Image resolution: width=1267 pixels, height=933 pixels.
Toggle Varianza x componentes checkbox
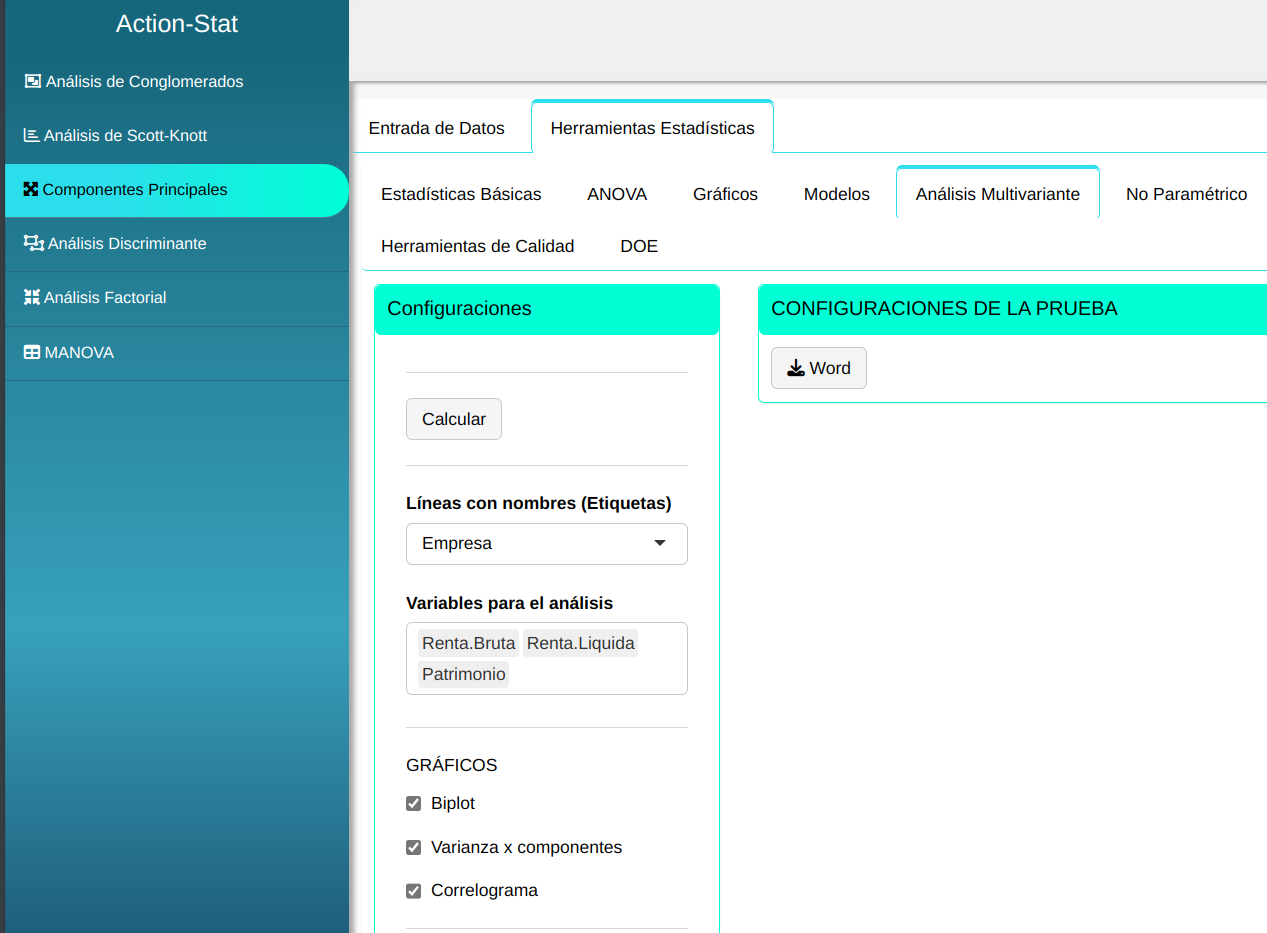click(x=414, y=848)
